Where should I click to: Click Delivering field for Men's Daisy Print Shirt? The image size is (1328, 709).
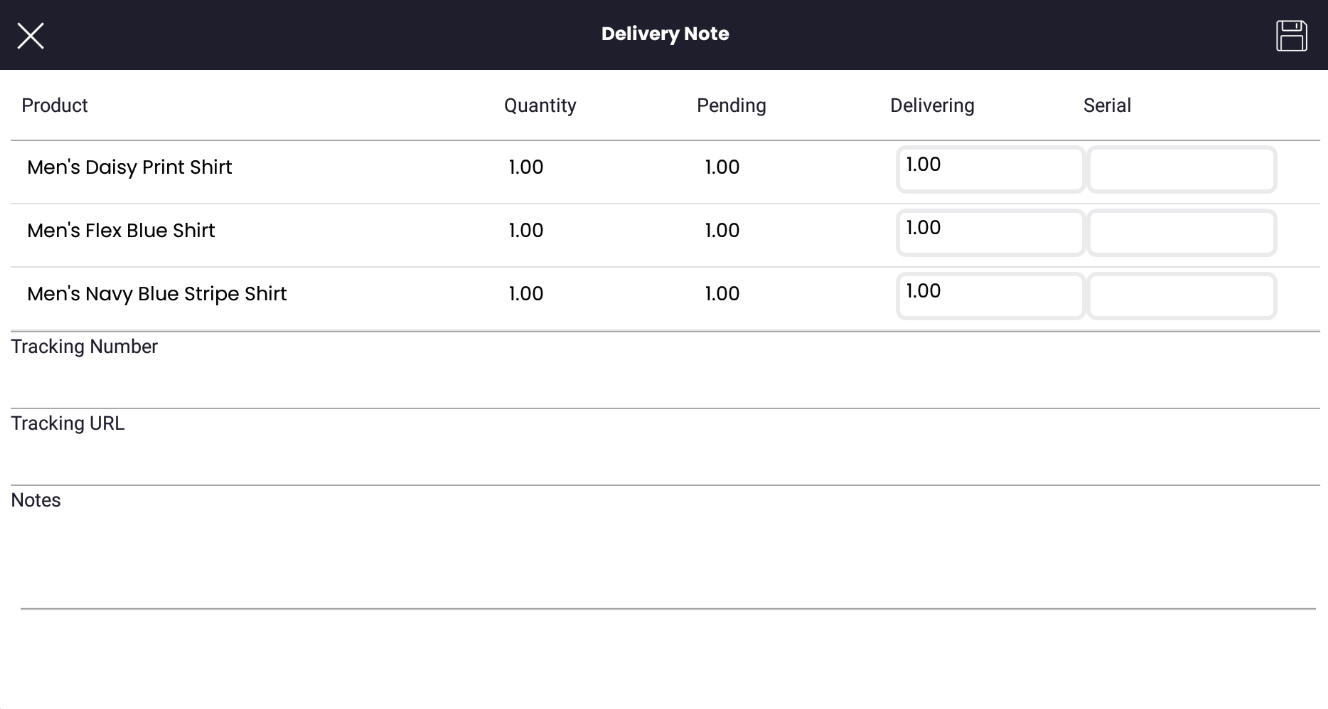coord(990,169)
